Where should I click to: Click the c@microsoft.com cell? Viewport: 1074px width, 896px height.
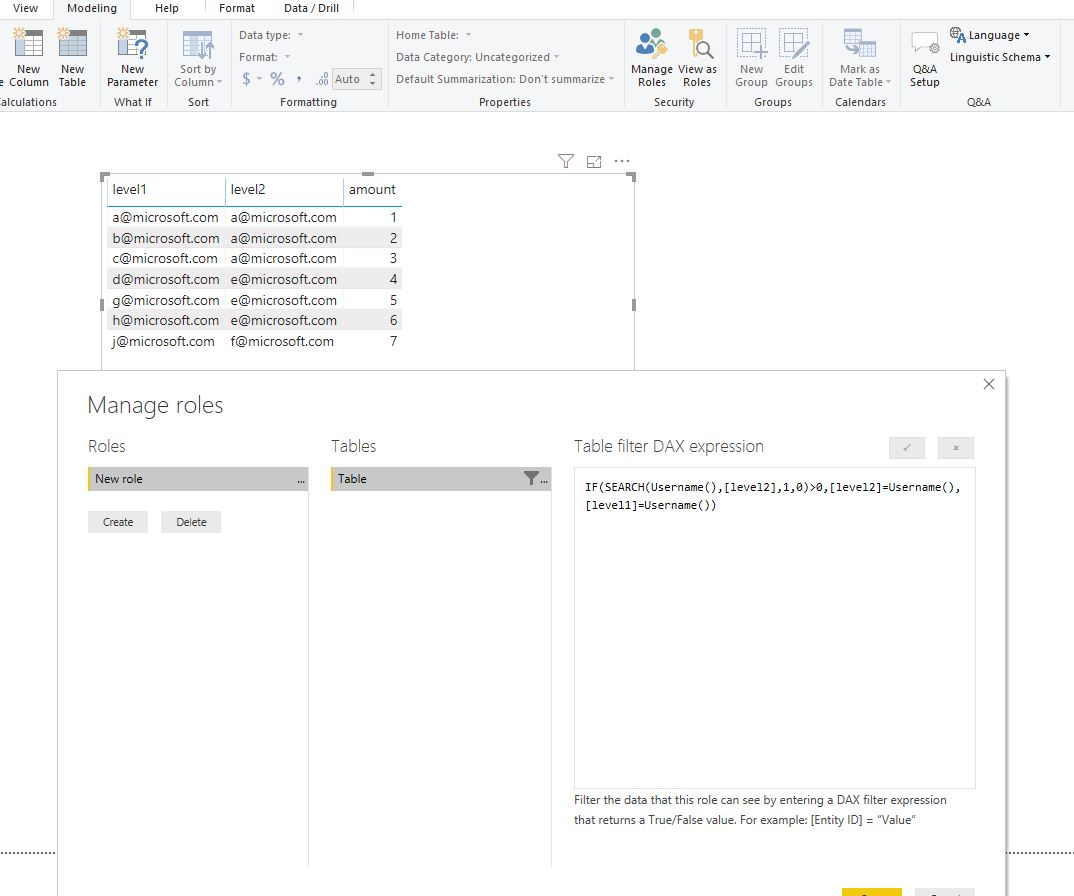[165, 258]
